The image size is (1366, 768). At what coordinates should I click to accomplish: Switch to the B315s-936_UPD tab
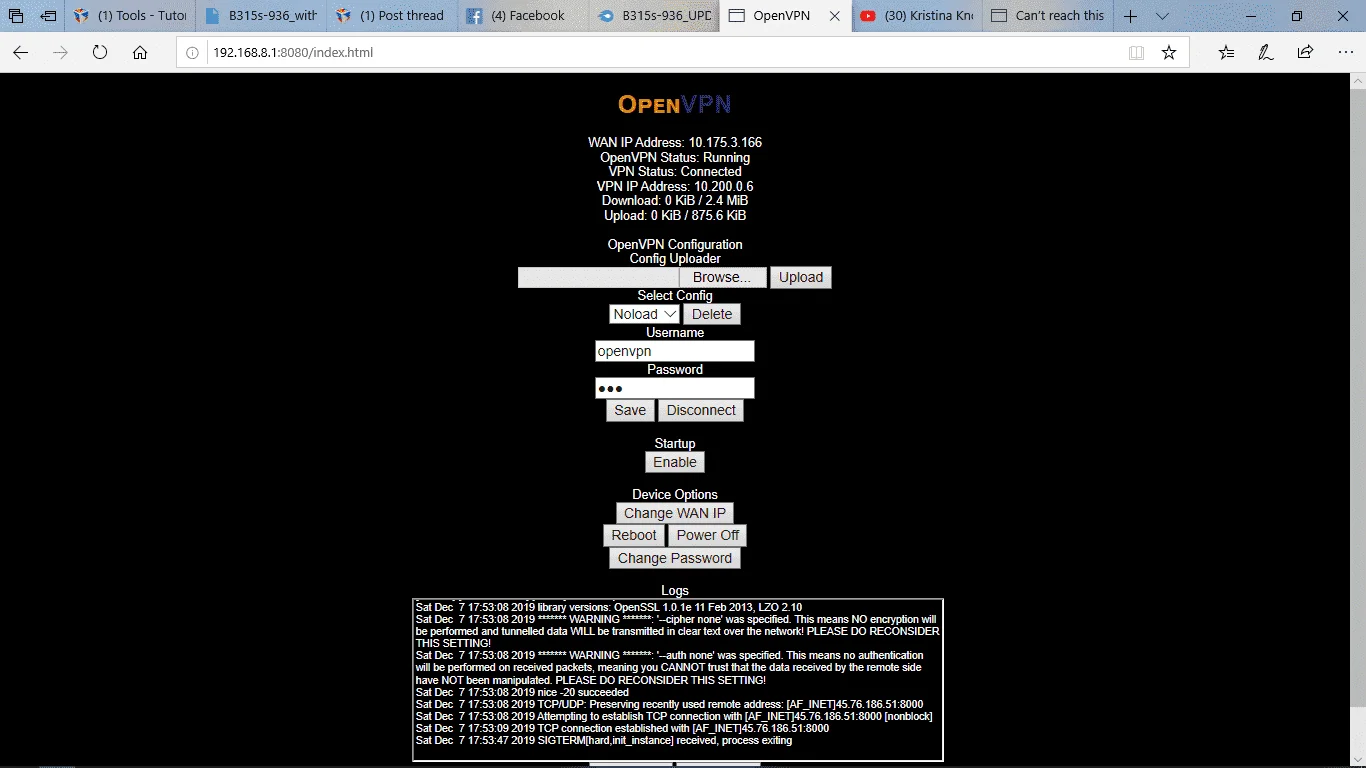point(654,16)
